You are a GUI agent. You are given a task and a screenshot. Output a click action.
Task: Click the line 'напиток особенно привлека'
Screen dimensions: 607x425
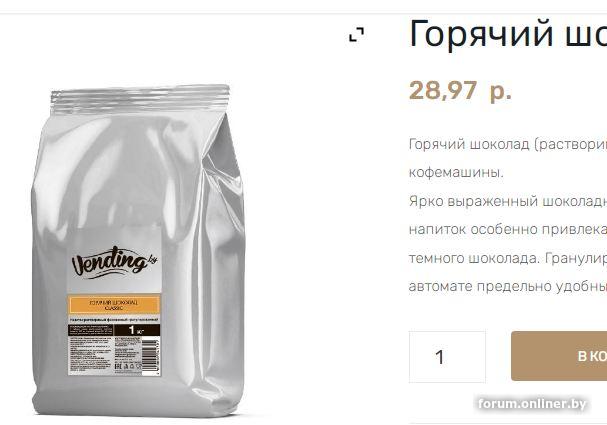pyautogui.click(x=508, y=230)
